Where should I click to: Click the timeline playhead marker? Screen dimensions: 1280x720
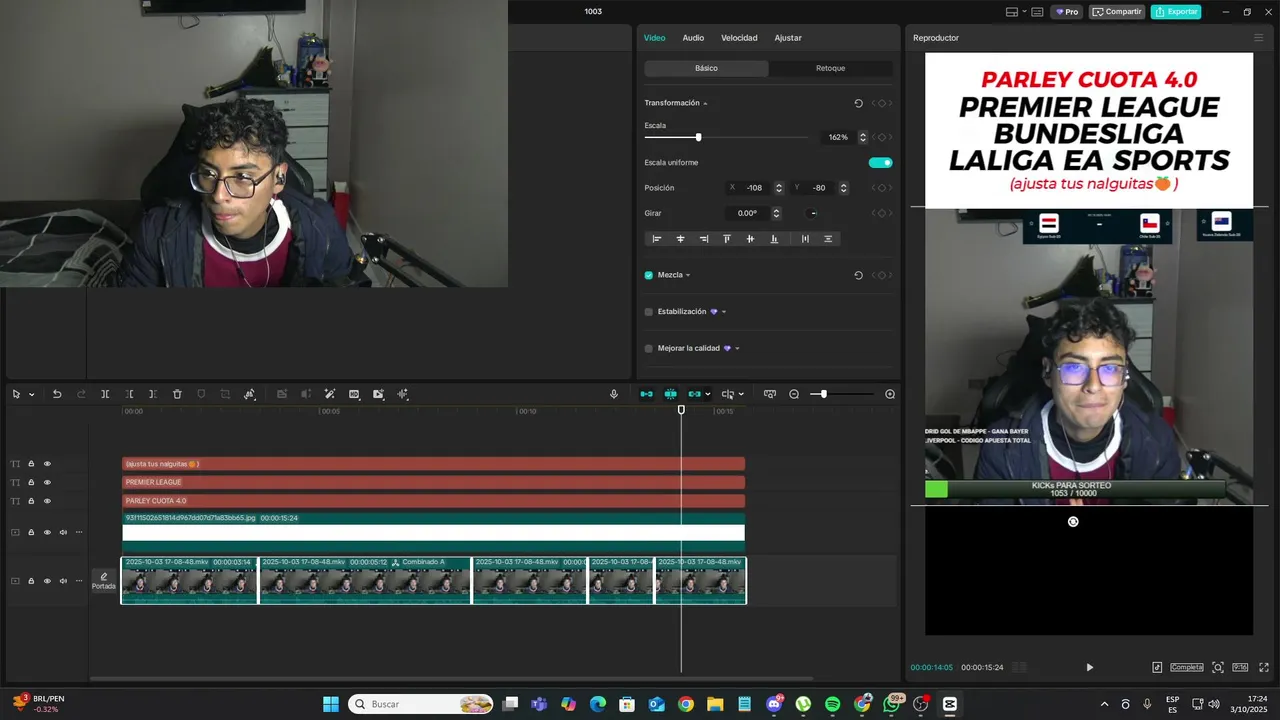pyautogui.click(x=681, y=410)
